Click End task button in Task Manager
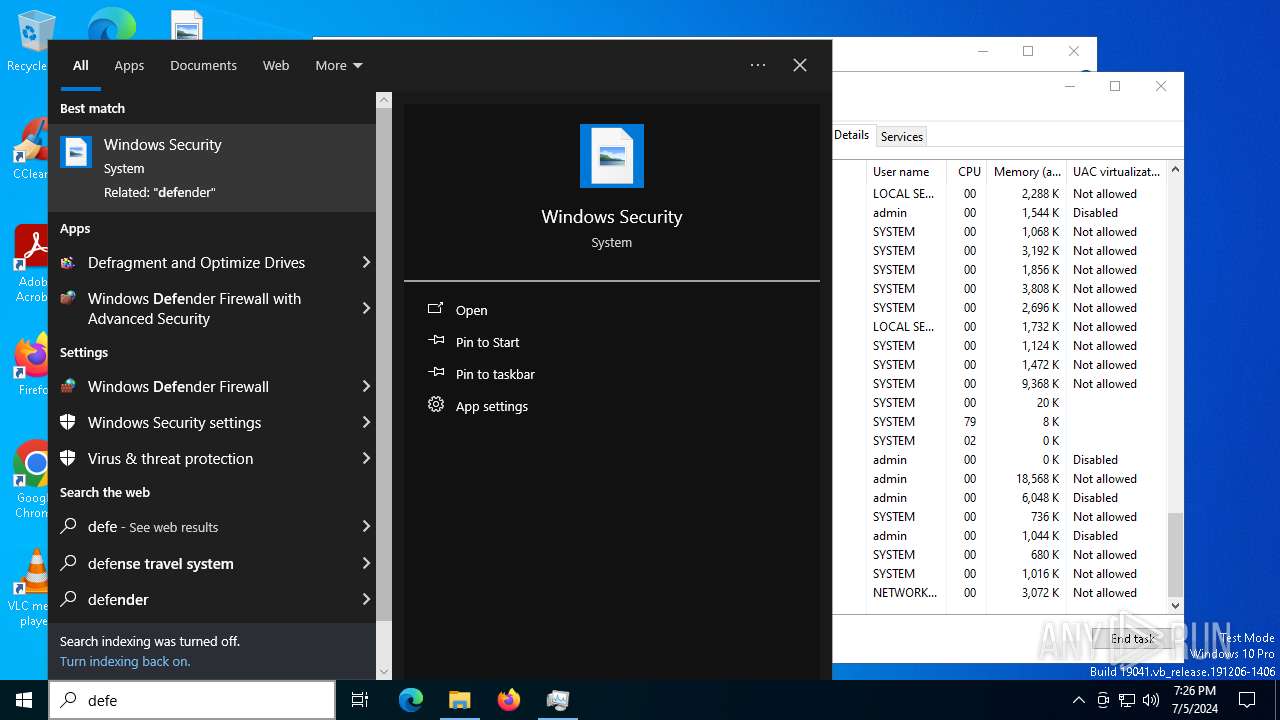The image size is (1280, 720). (x=1133, y=639)
